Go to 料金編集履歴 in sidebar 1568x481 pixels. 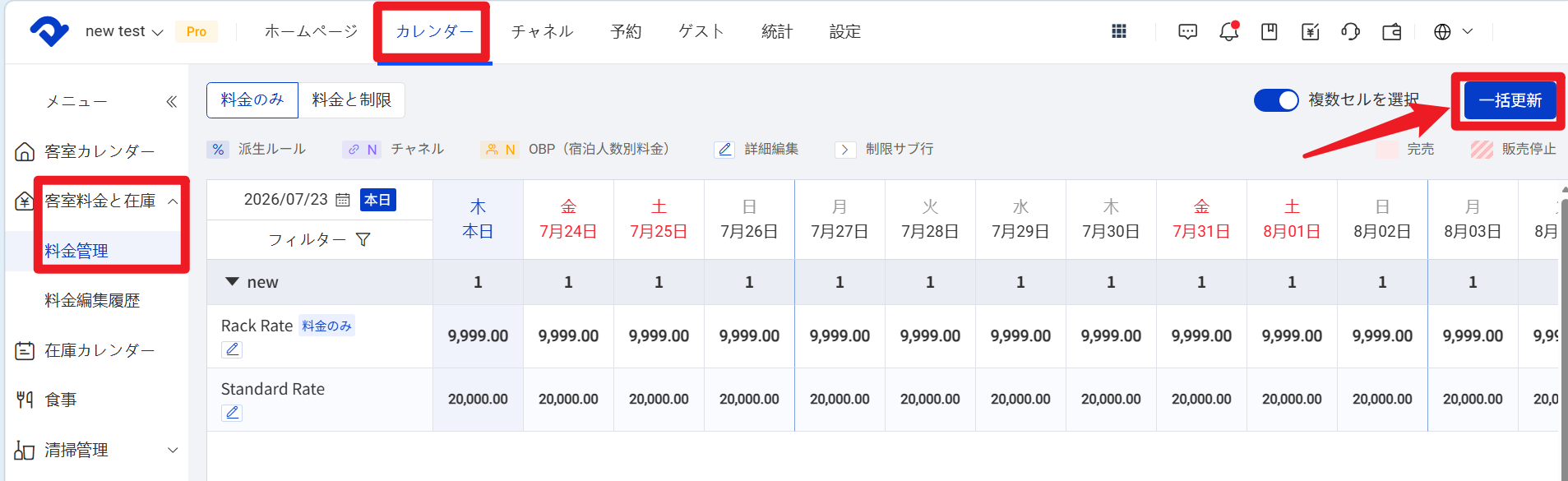pos(92,300)
